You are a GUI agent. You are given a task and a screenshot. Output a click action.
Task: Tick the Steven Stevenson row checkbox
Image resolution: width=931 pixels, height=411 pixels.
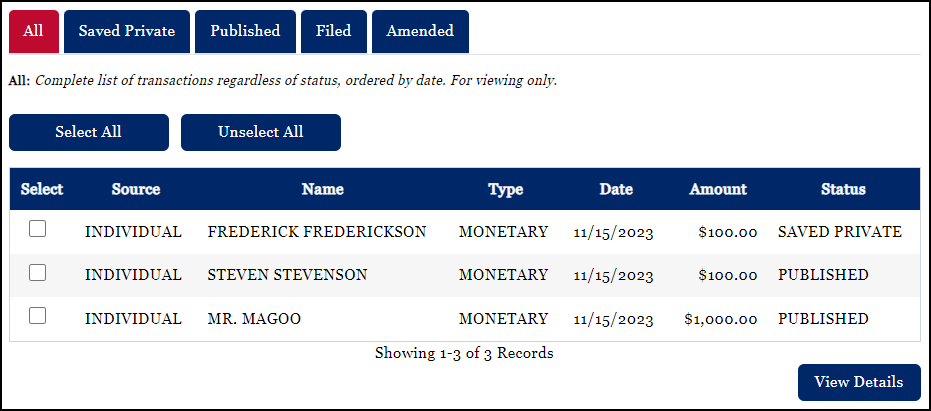[38, 272]
